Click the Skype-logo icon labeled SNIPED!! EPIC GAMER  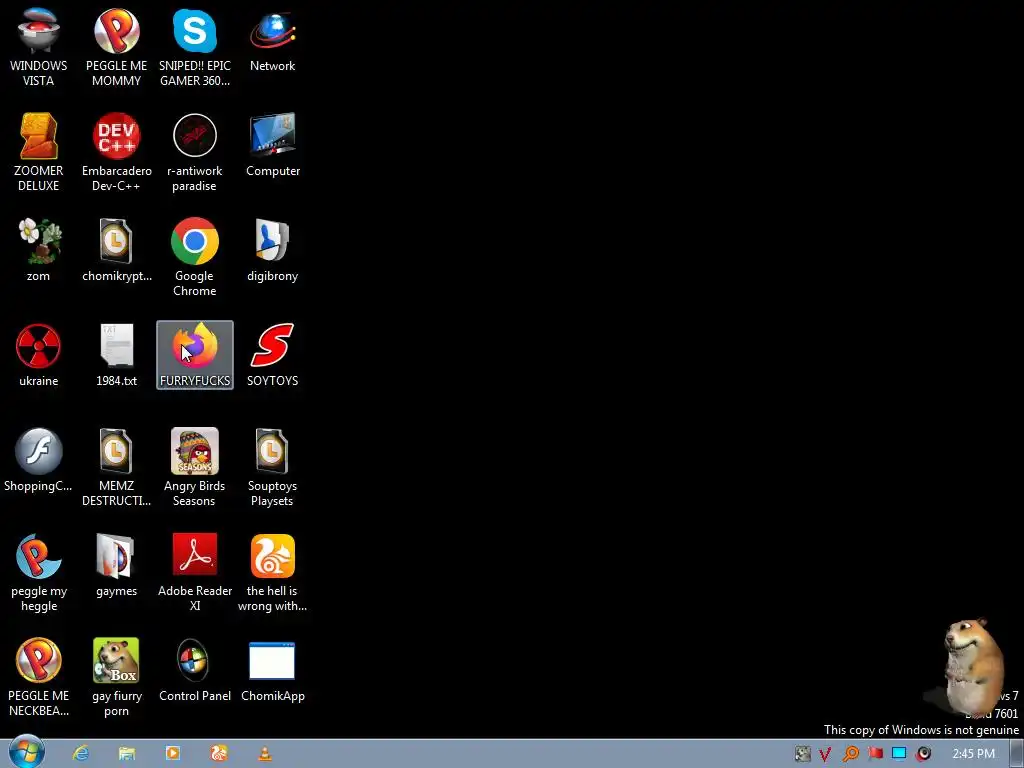click(195, 46)
